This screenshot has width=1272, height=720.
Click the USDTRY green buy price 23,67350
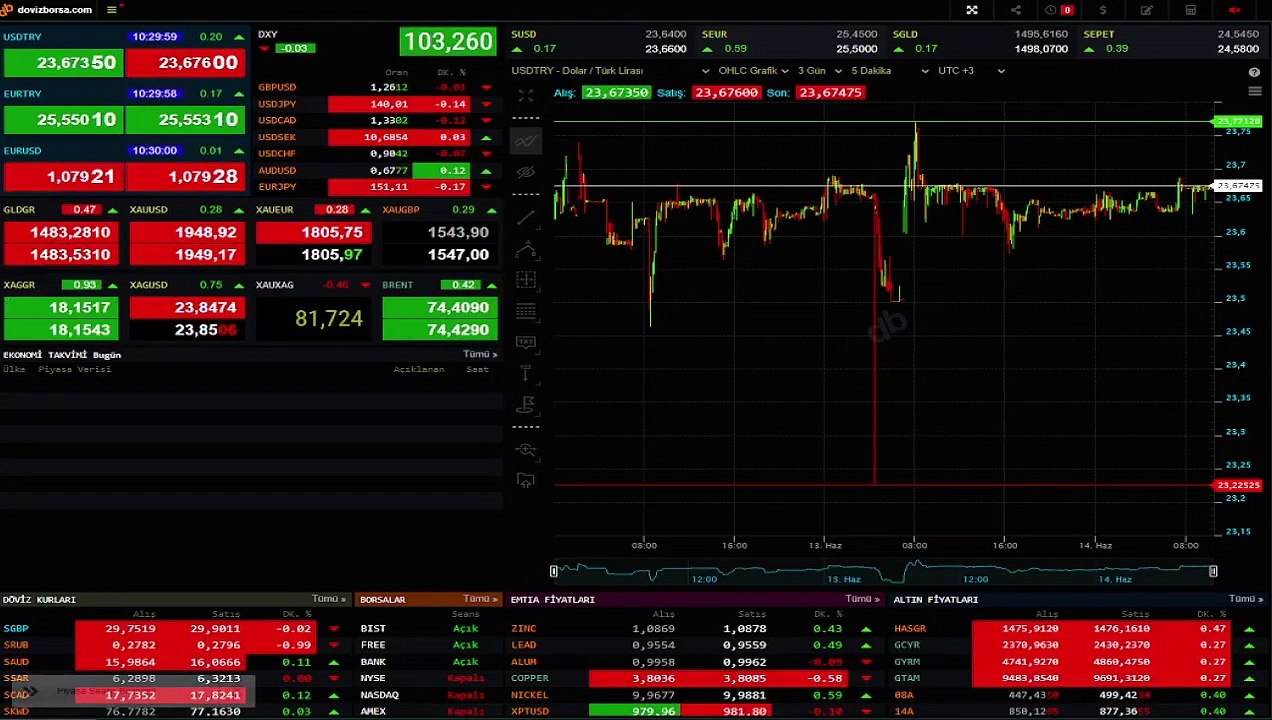point(63,62)
